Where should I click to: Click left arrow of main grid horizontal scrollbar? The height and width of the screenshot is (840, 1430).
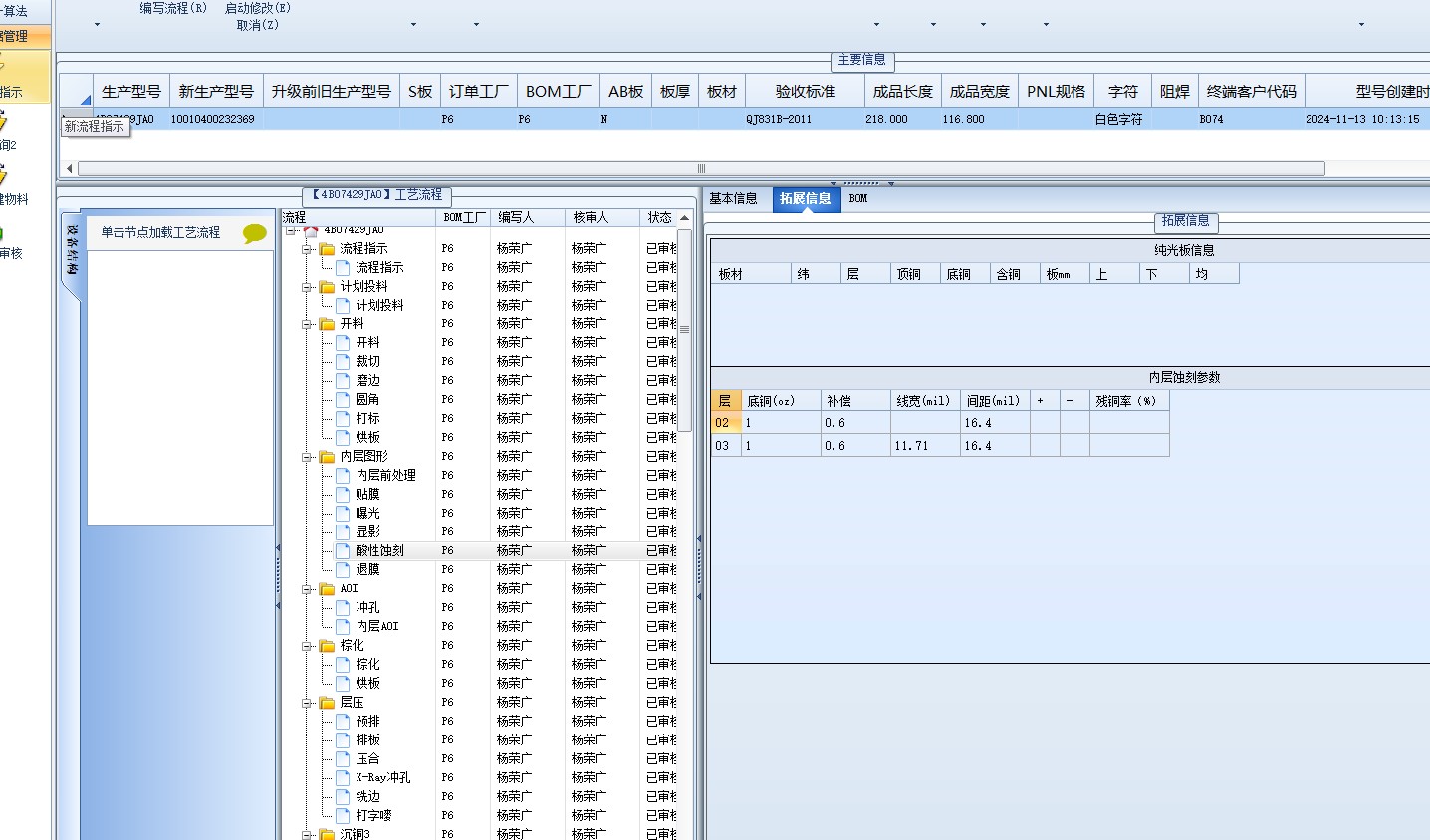(69, 169)
